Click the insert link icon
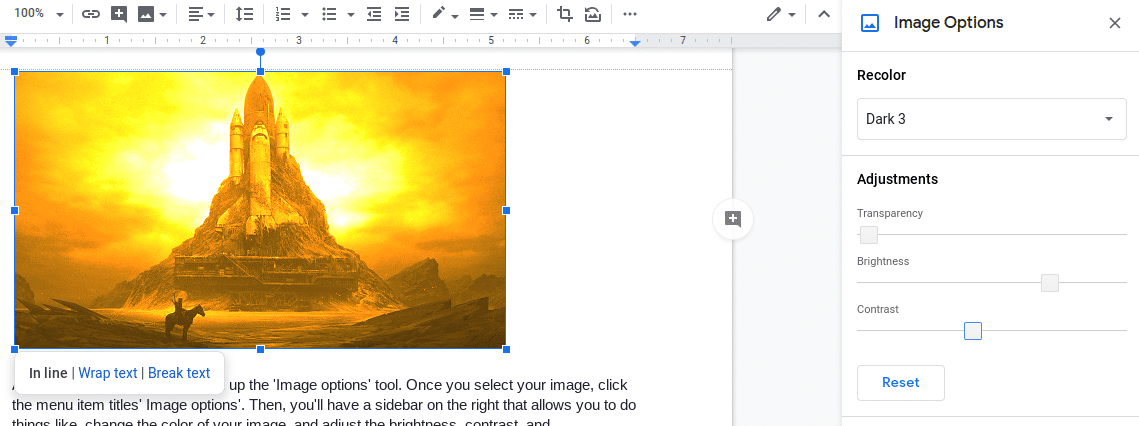Viewport: 1139px width, 426px height. pyautogui.click(x=91, y=14)
